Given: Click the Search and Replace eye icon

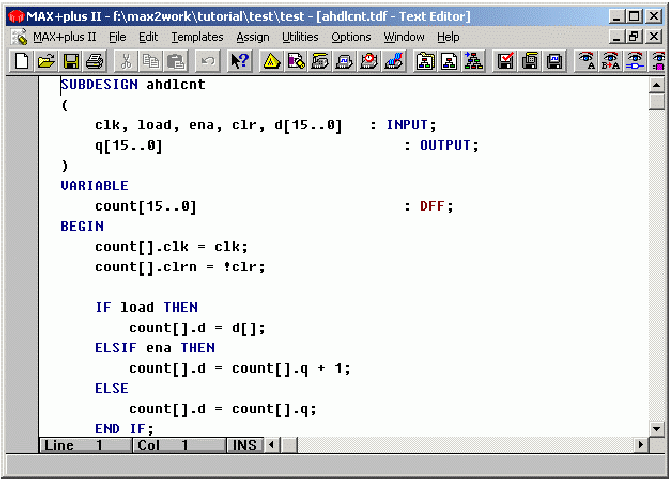Looking at the screenshot, I should [x=611, y=62].
